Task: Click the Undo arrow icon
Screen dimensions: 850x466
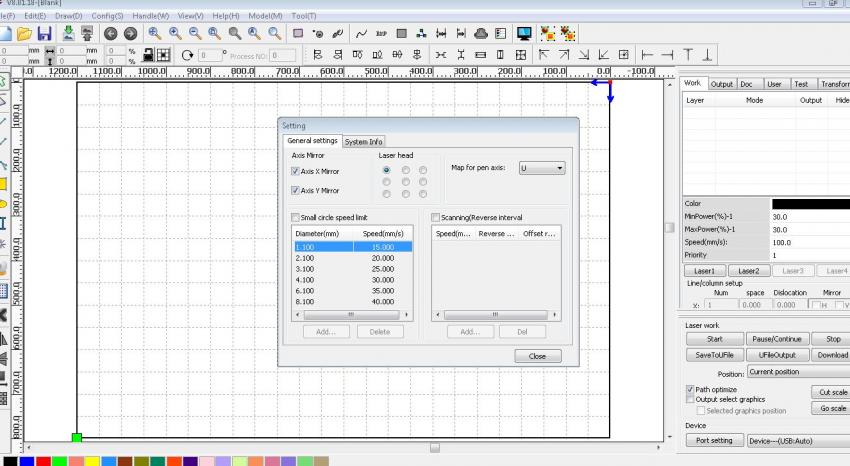Action: (109, 33)
